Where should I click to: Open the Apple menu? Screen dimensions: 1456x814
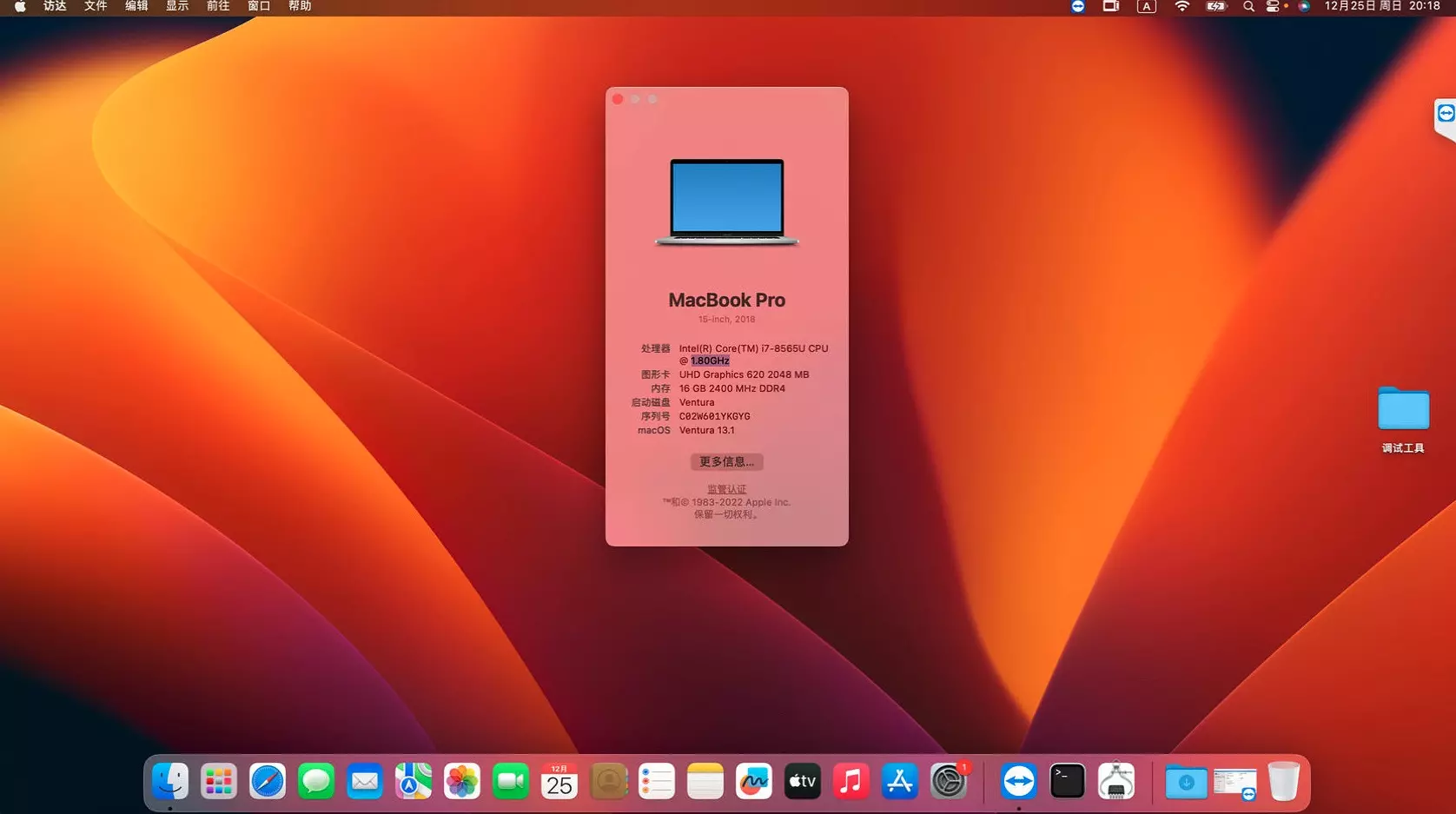point(19,6)
